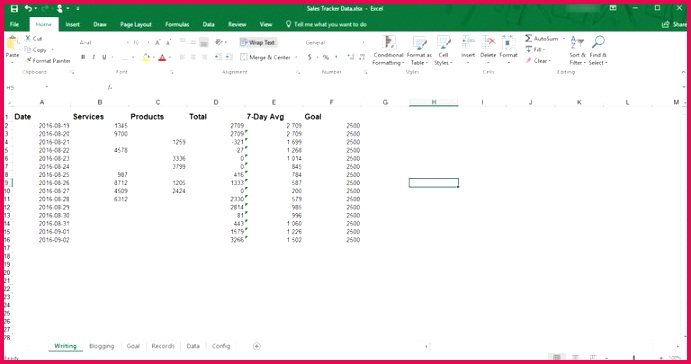Toggle Wrap Text
Image resolution: width=691 pixels, height=364 pixels.
point(258,42)
